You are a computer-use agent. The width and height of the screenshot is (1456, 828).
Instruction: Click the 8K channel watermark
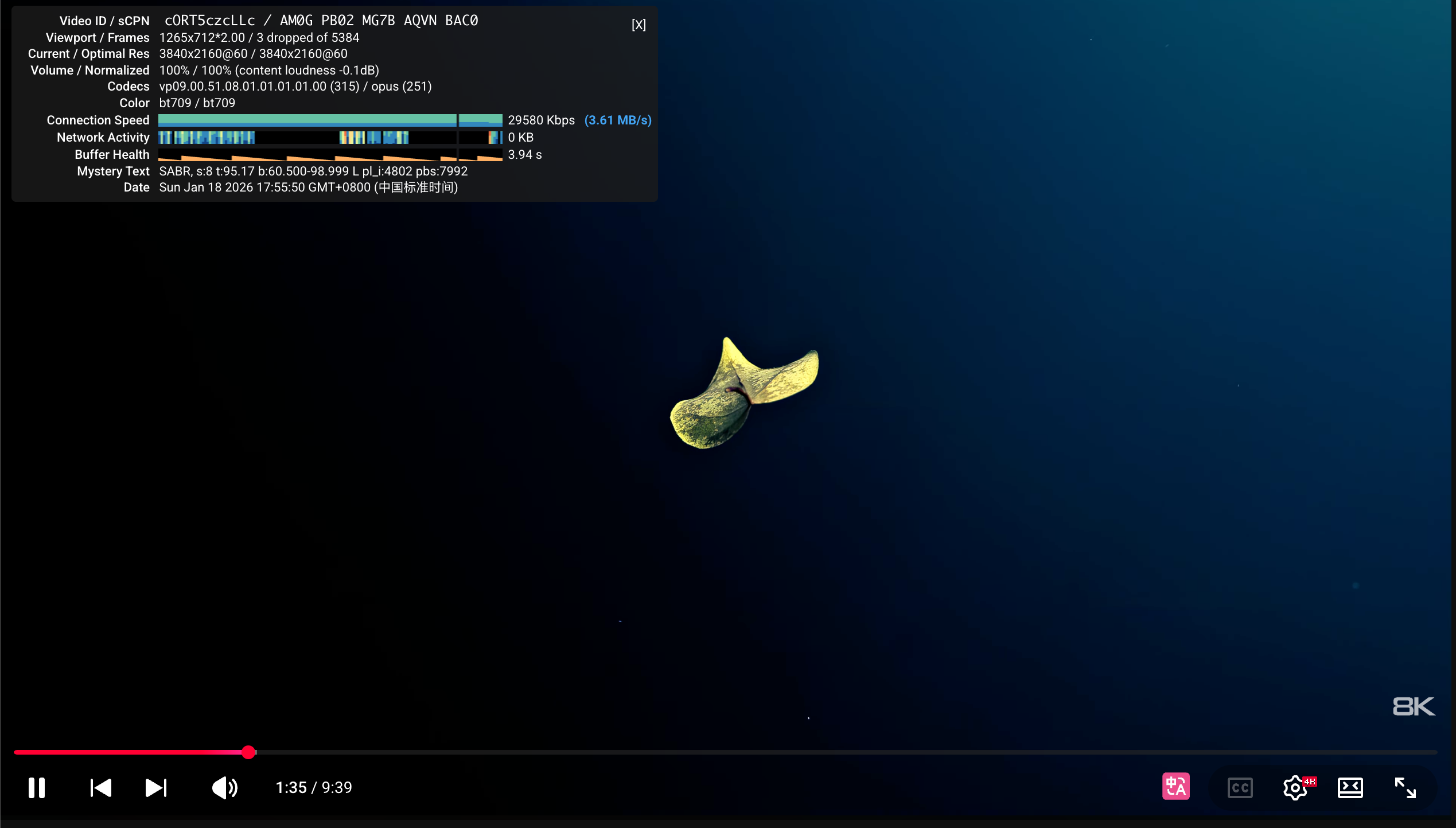[x=1413, y=706]
